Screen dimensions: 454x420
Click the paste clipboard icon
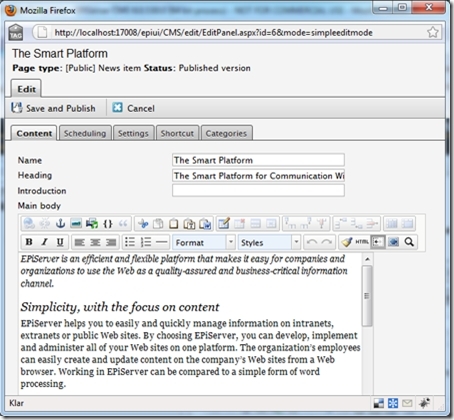pyautogui.click(x=174, y=224)
